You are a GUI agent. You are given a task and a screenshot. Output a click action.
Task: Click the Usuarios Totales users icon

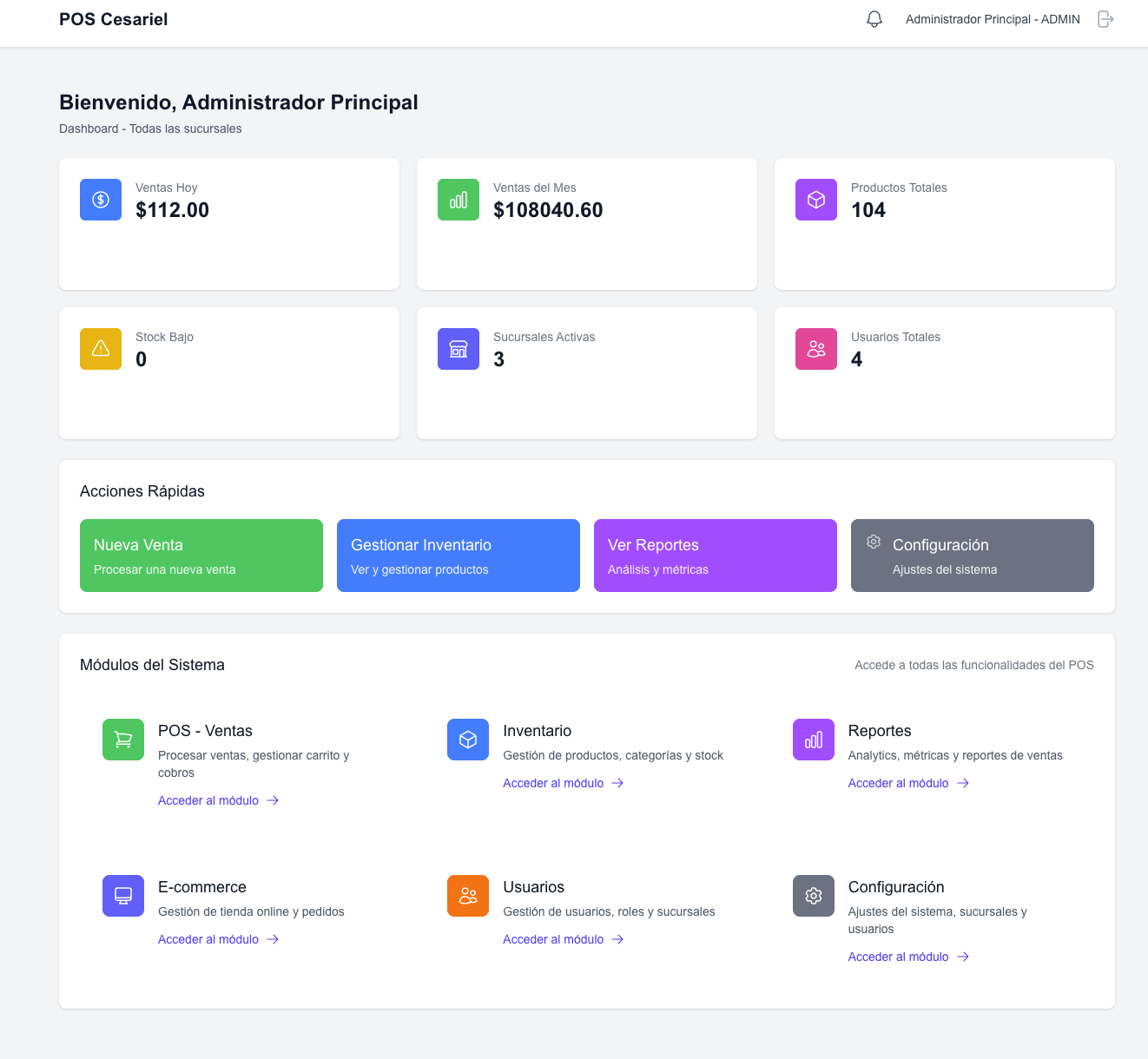click(815, 348)
